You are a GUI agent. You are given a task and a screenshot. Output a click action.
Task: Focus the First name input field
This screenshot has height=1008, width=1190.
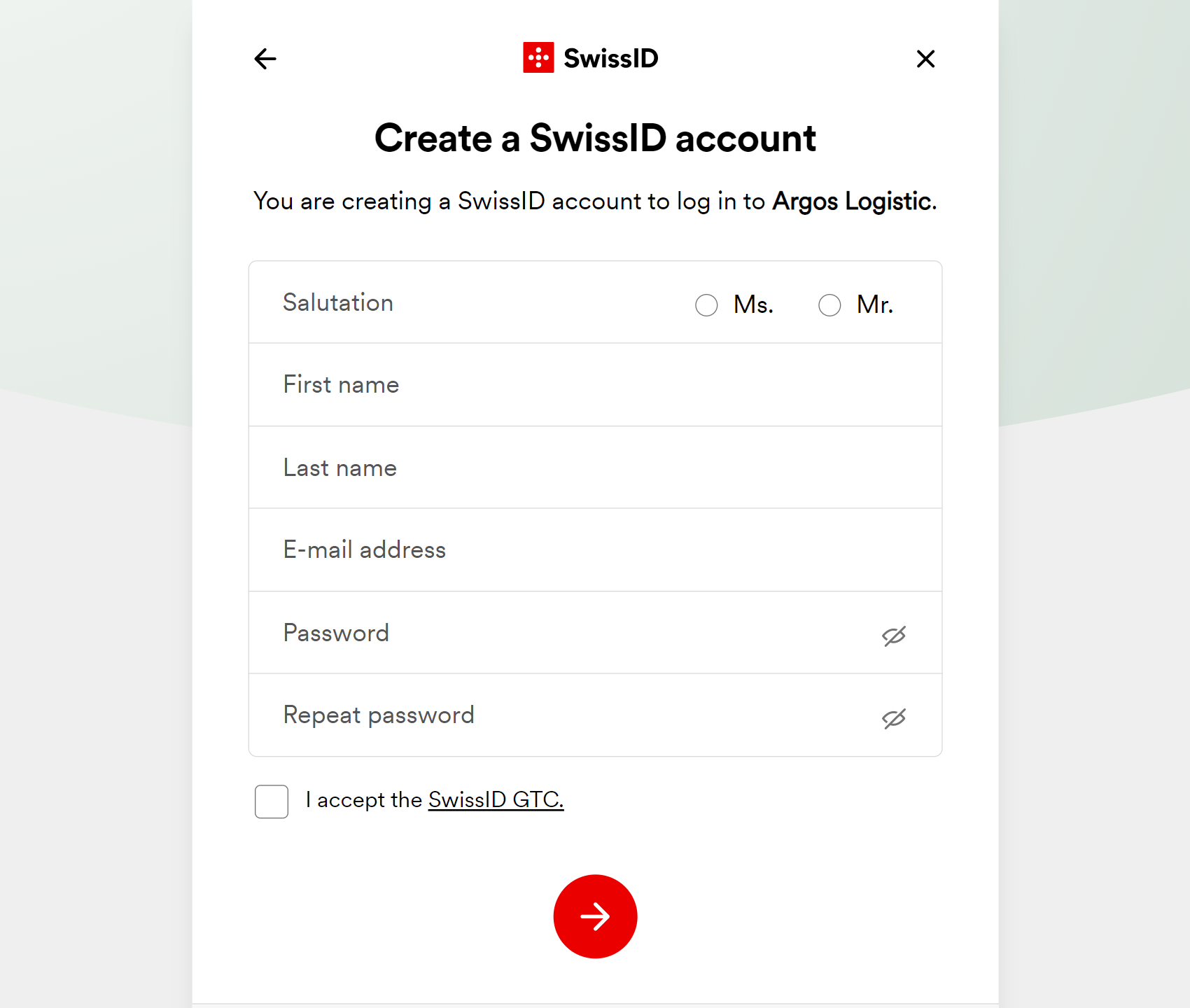(595, 385)
